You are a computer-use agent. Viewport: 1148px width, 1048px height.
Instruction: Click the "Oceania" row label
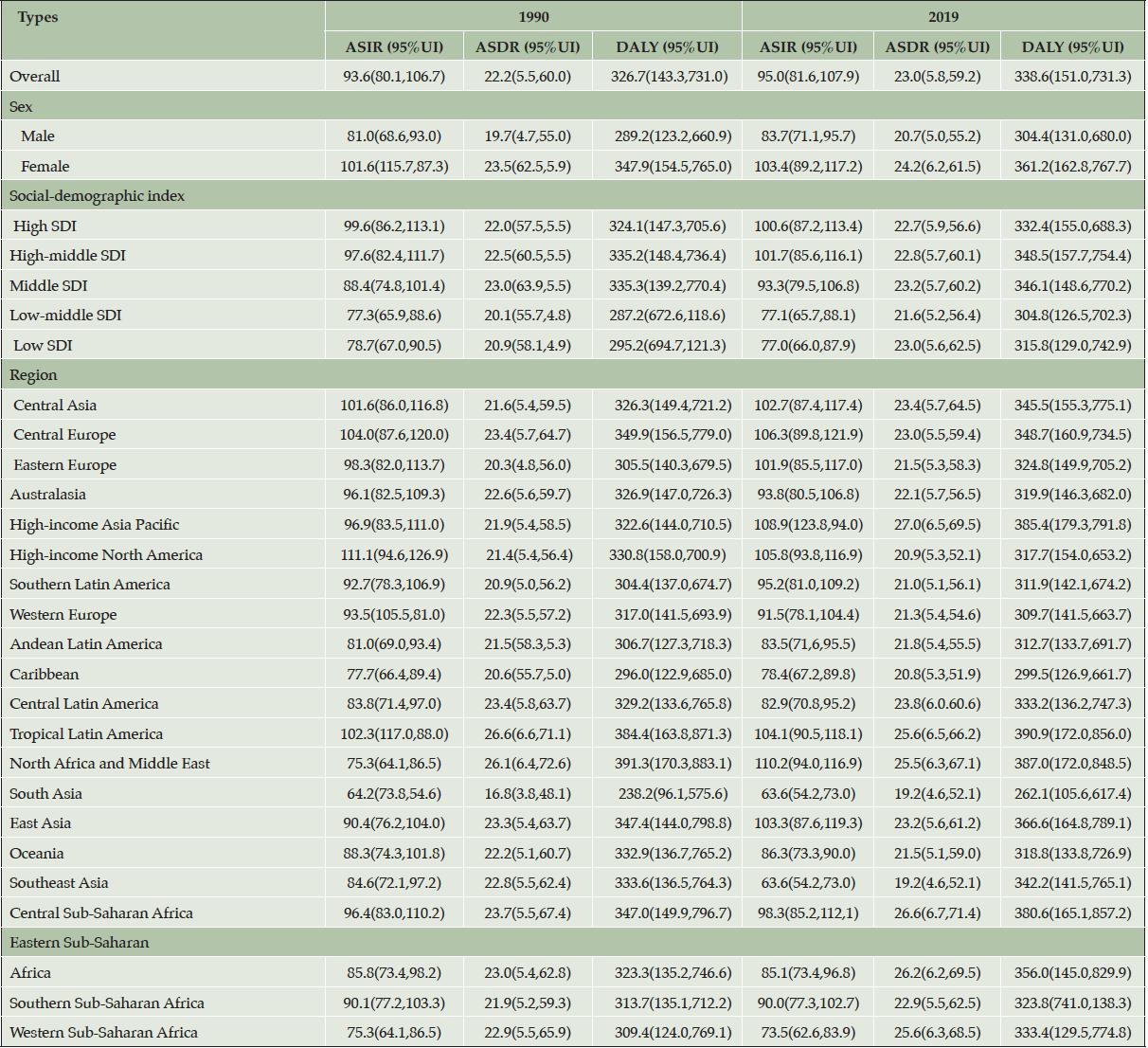(37, 854)
